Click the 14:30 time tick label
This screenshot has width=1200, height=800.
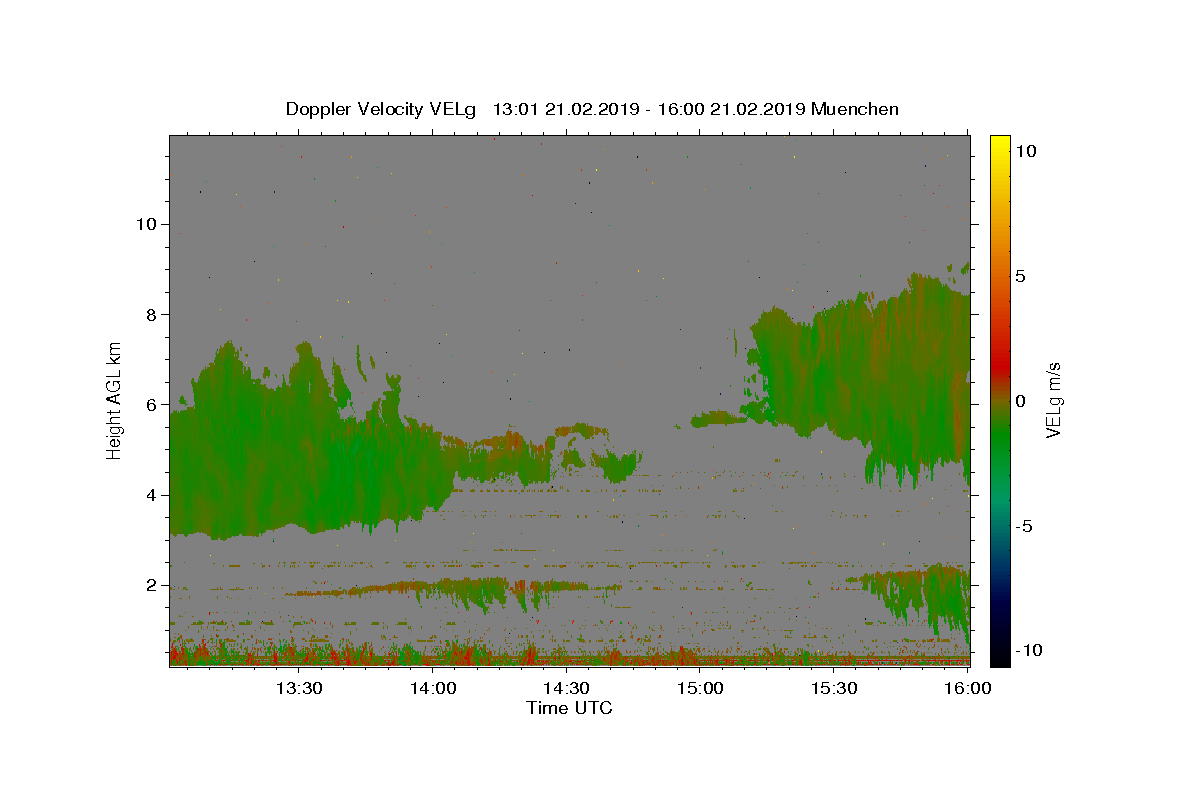pyautogui.click(x=566, y=688)
